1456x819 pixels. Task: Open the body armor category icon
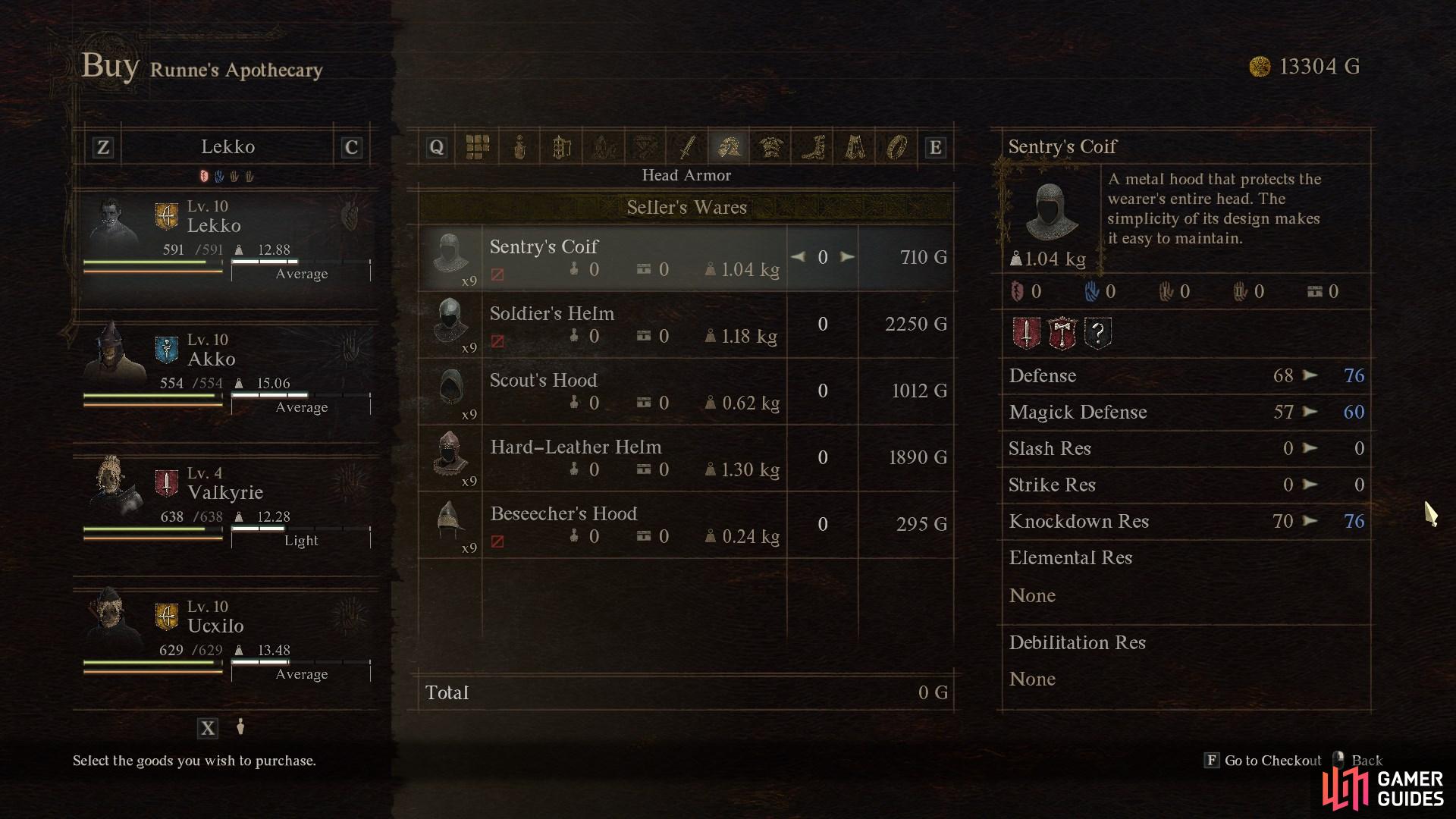[770, 147]
